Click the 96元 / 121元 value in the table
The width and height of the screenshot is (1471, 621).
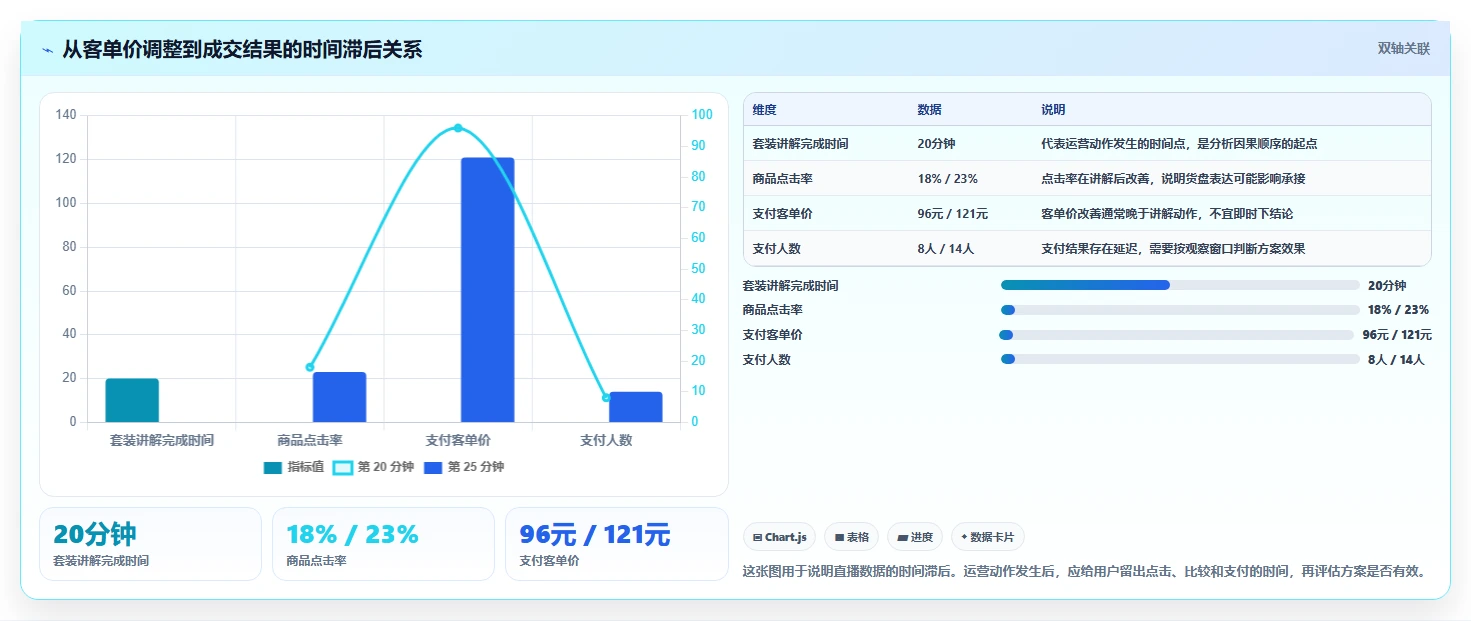point(952,214)
